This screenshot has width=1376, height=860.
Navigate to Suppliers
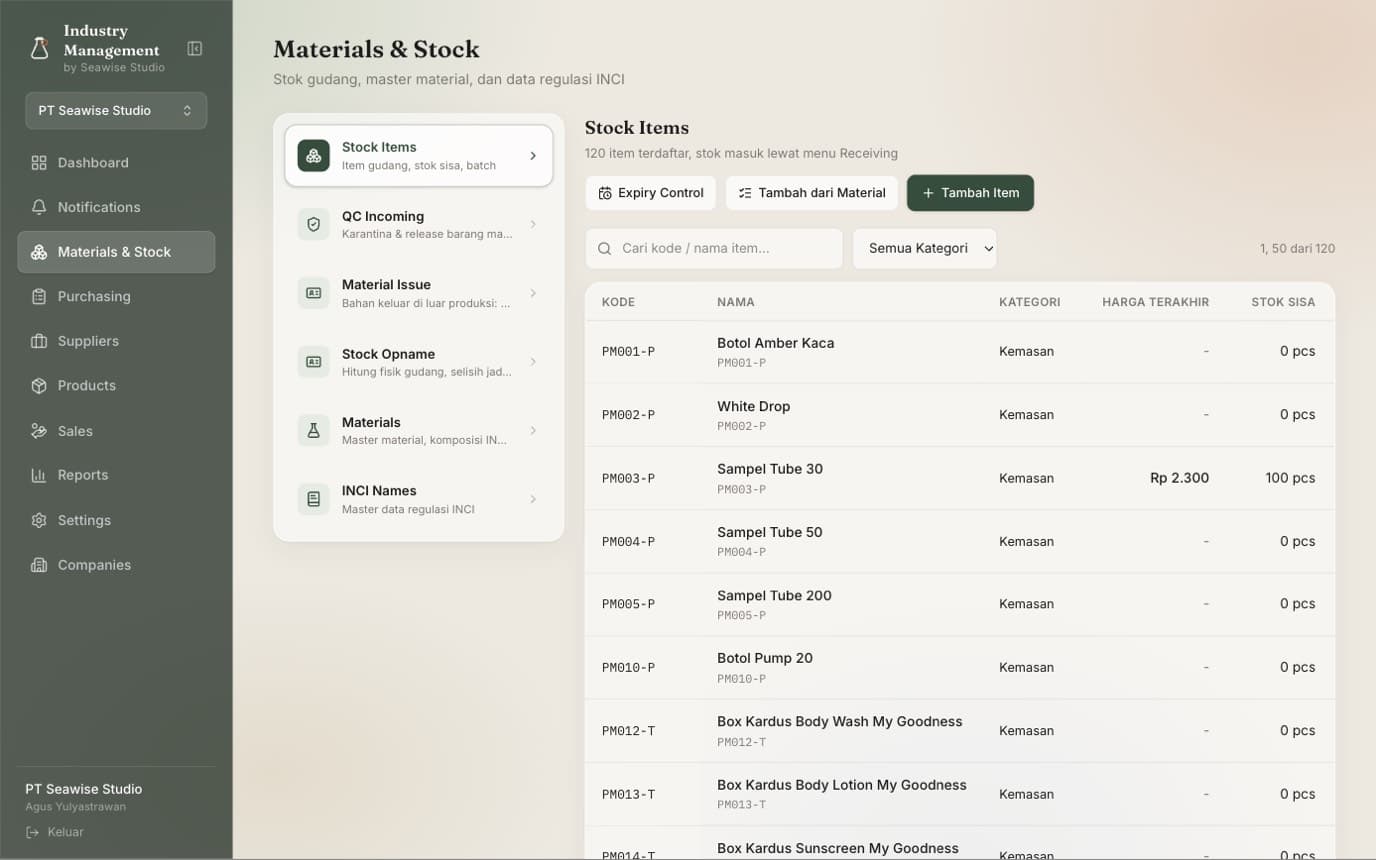(x=116, y=341)
